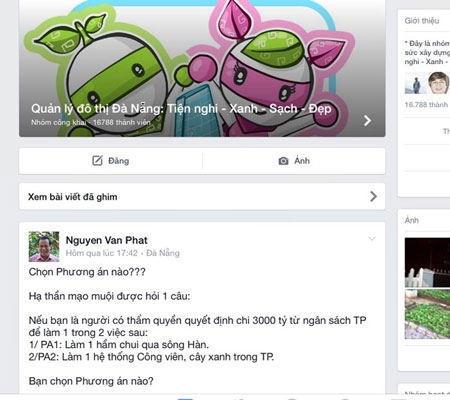Click Ảnh button to upload photo
The height and width of the screenshot is (400, 450).
294,161
